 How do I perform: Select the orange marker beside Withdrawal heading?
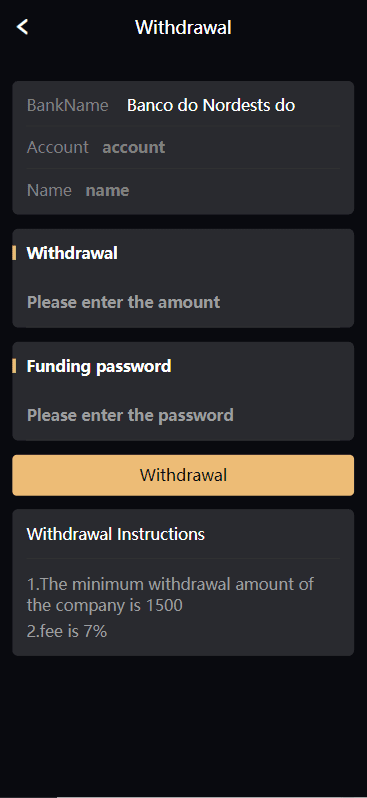coord(14,253)
